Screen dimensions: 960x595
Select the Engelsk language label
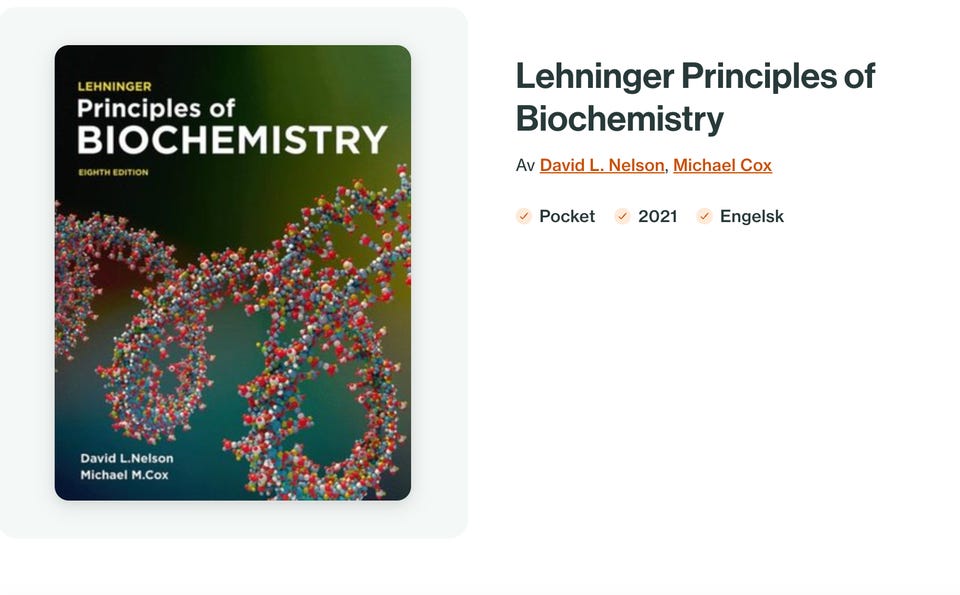point(752,216)
